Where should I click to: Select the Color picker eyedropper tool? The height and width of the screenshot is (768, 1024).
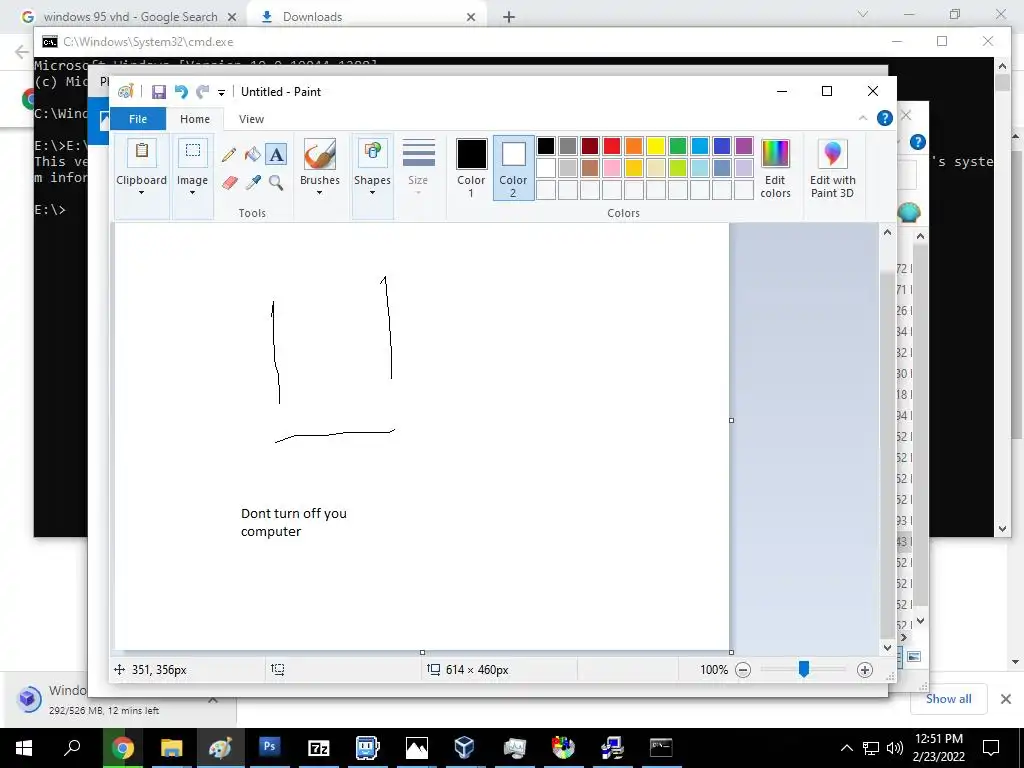253,183
